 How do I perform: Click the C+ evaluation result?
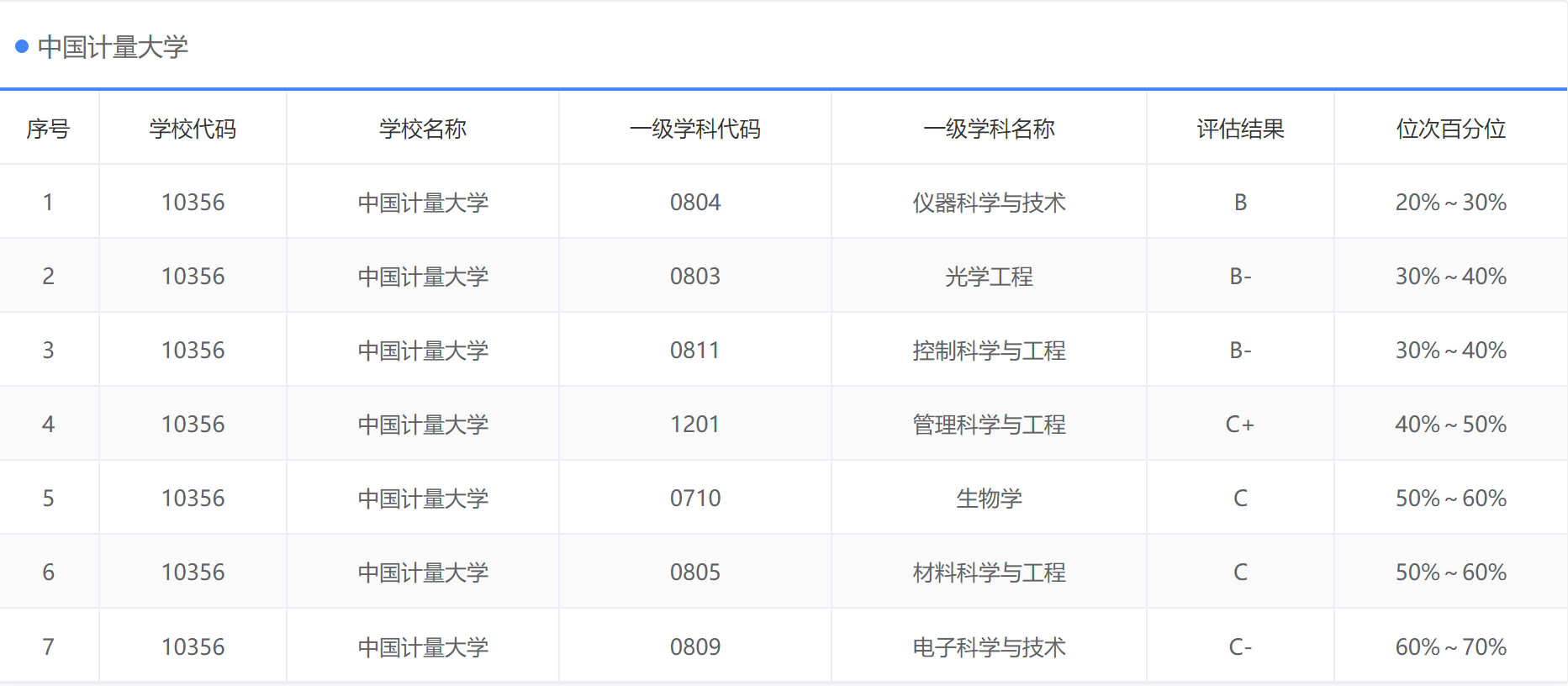tap(1240, 425)
